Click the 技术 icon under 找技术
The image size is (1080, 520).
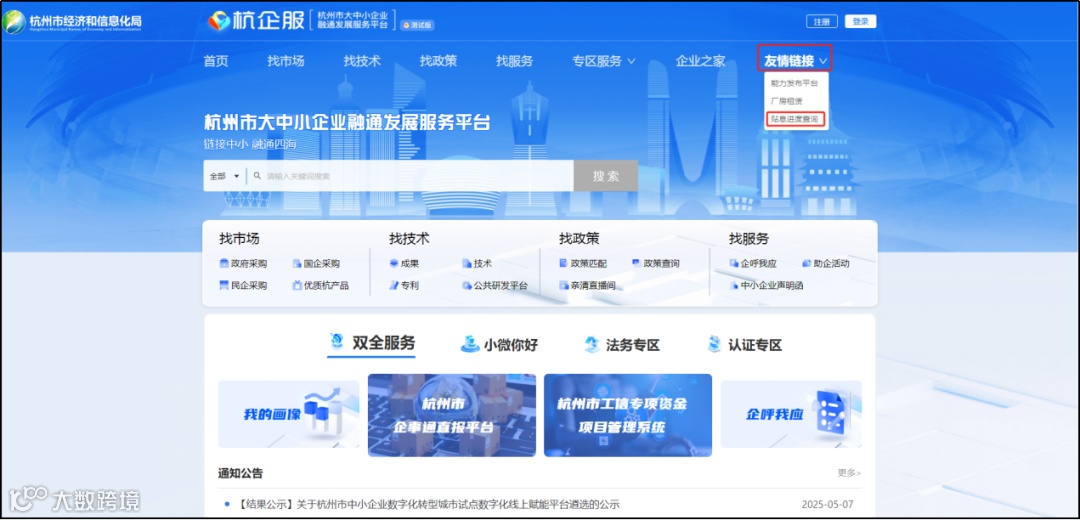pos(467,263)
